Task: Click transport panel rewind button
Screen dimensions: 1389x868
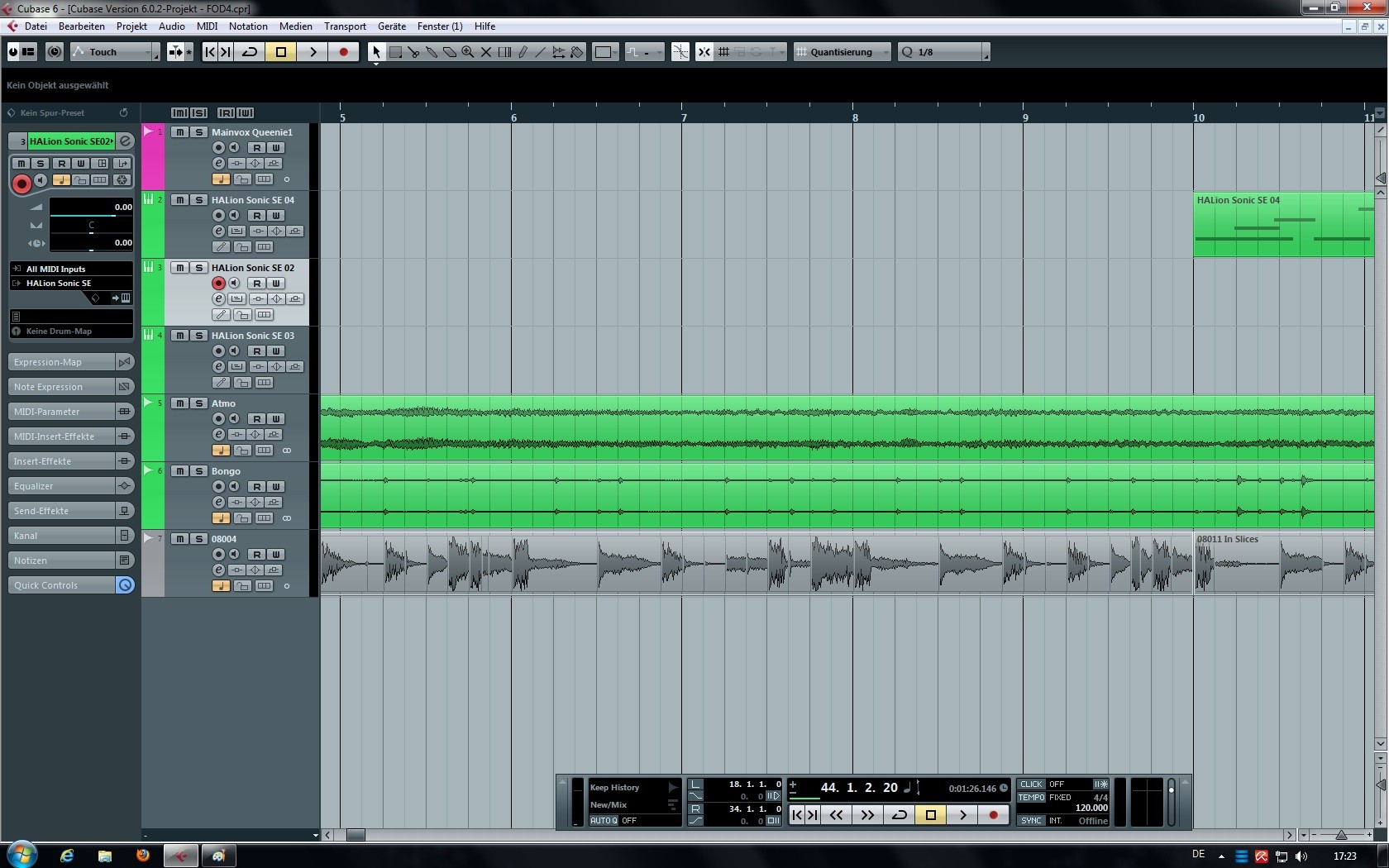Action: [x=837, y=815]
